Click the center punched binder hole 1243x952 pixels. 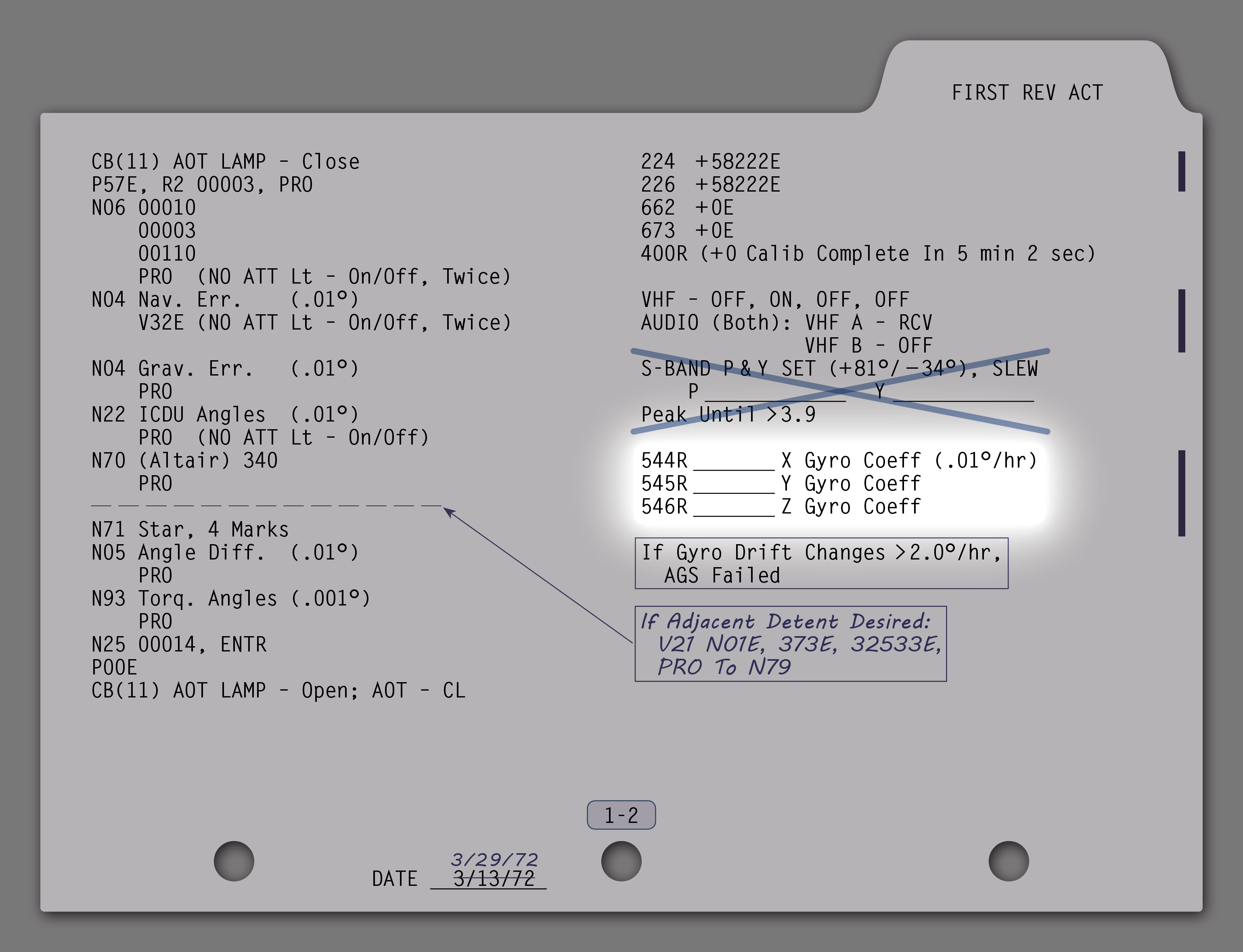pos(621,861)
